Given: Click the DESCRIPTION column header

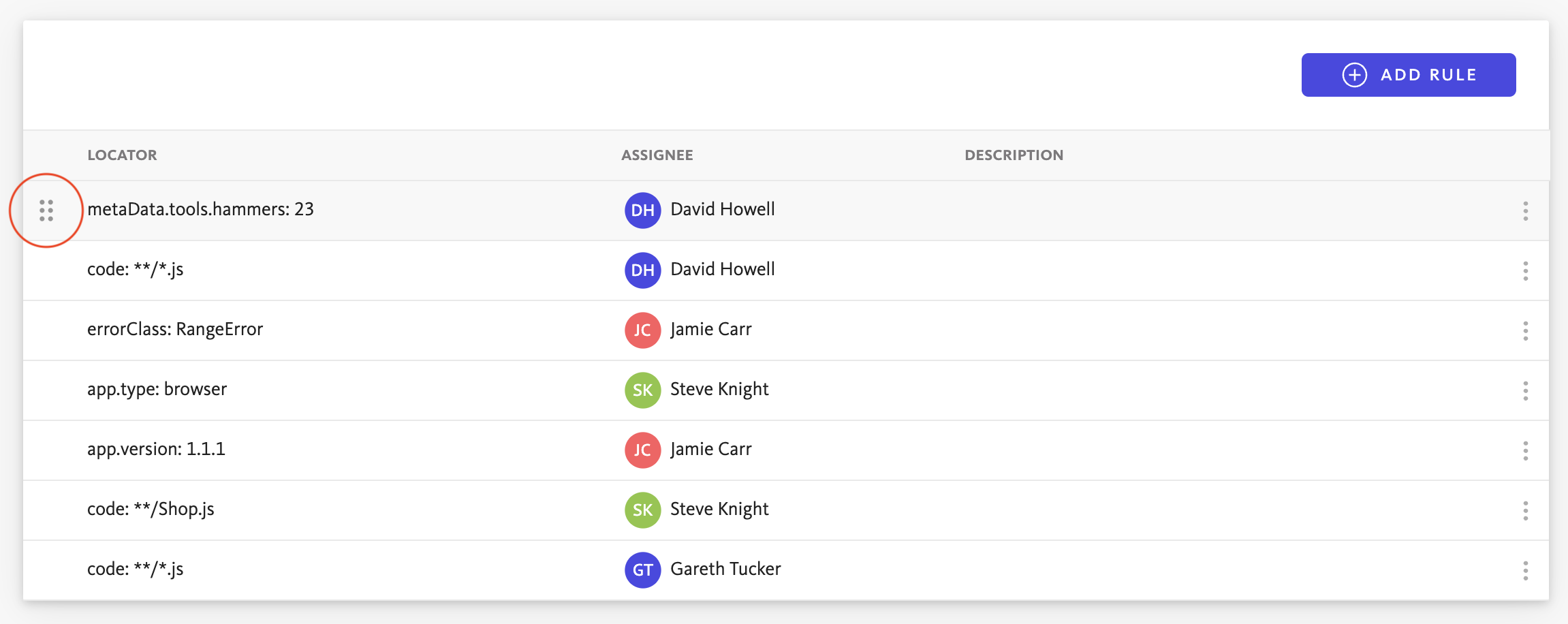Looking at the screenshot, I should [x=1014, y=155].
